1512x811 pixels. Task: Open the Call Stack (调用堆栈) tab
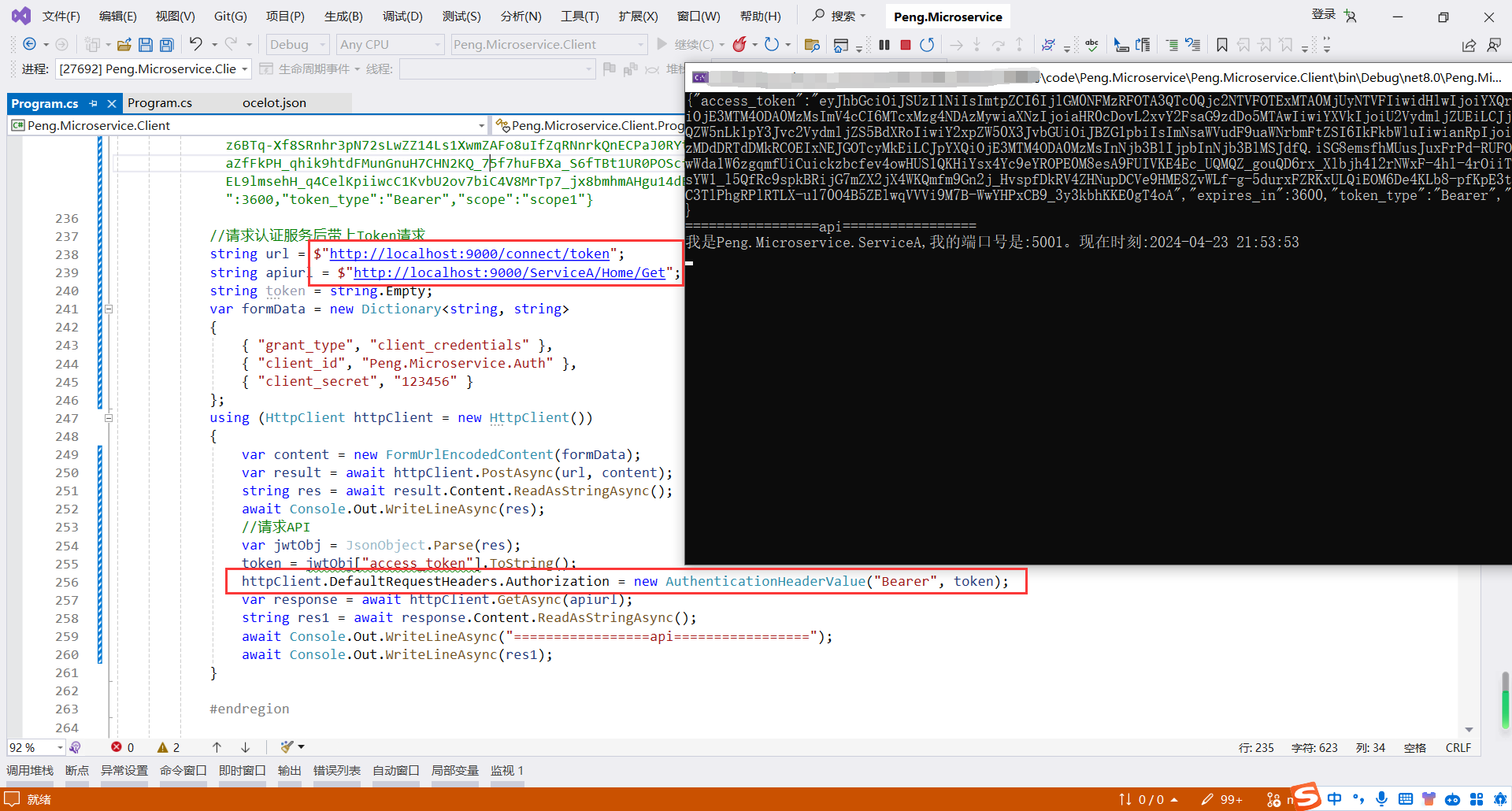(x=30, y=771)
